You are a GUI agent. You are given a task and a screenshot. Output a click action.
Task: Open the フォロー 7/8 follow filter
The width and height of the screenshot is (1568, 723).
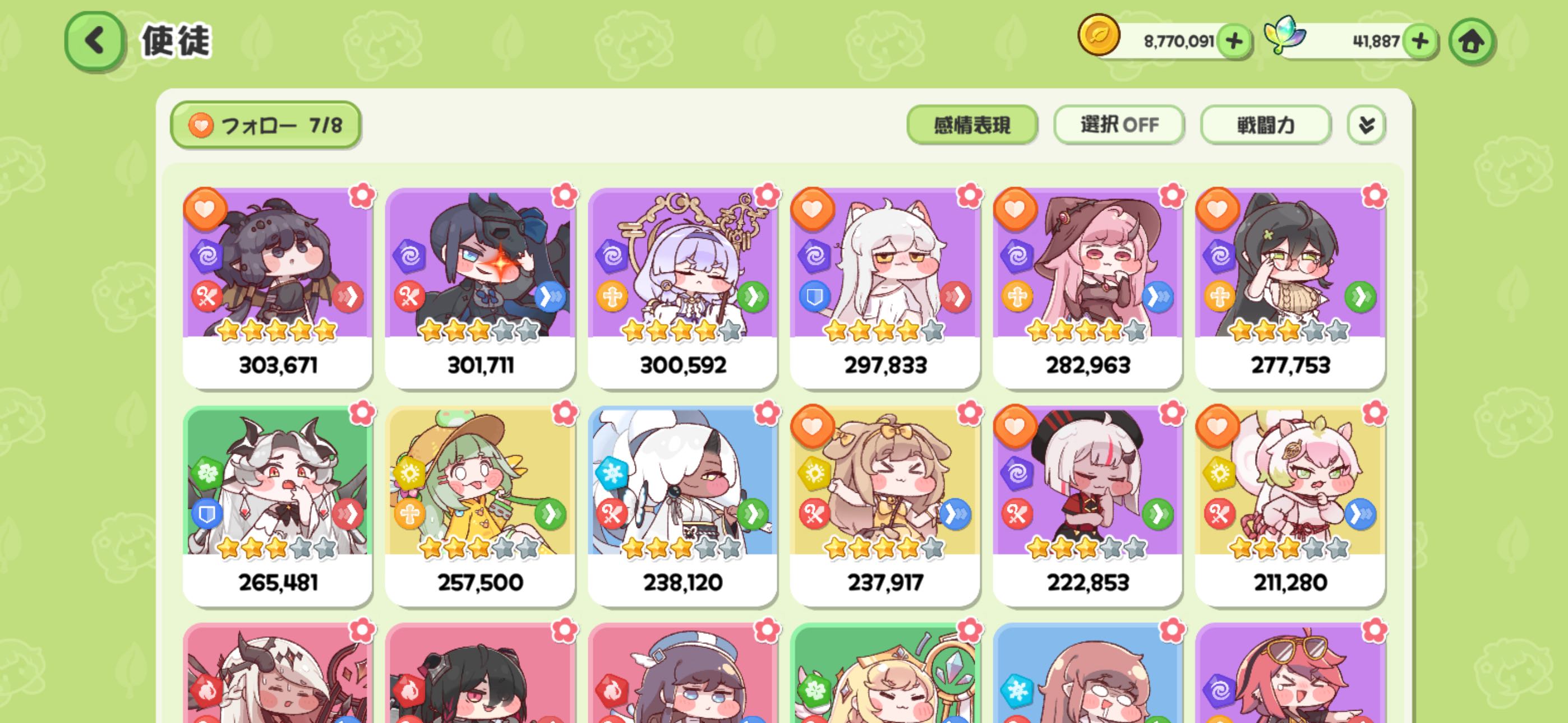tap(265, 125)
